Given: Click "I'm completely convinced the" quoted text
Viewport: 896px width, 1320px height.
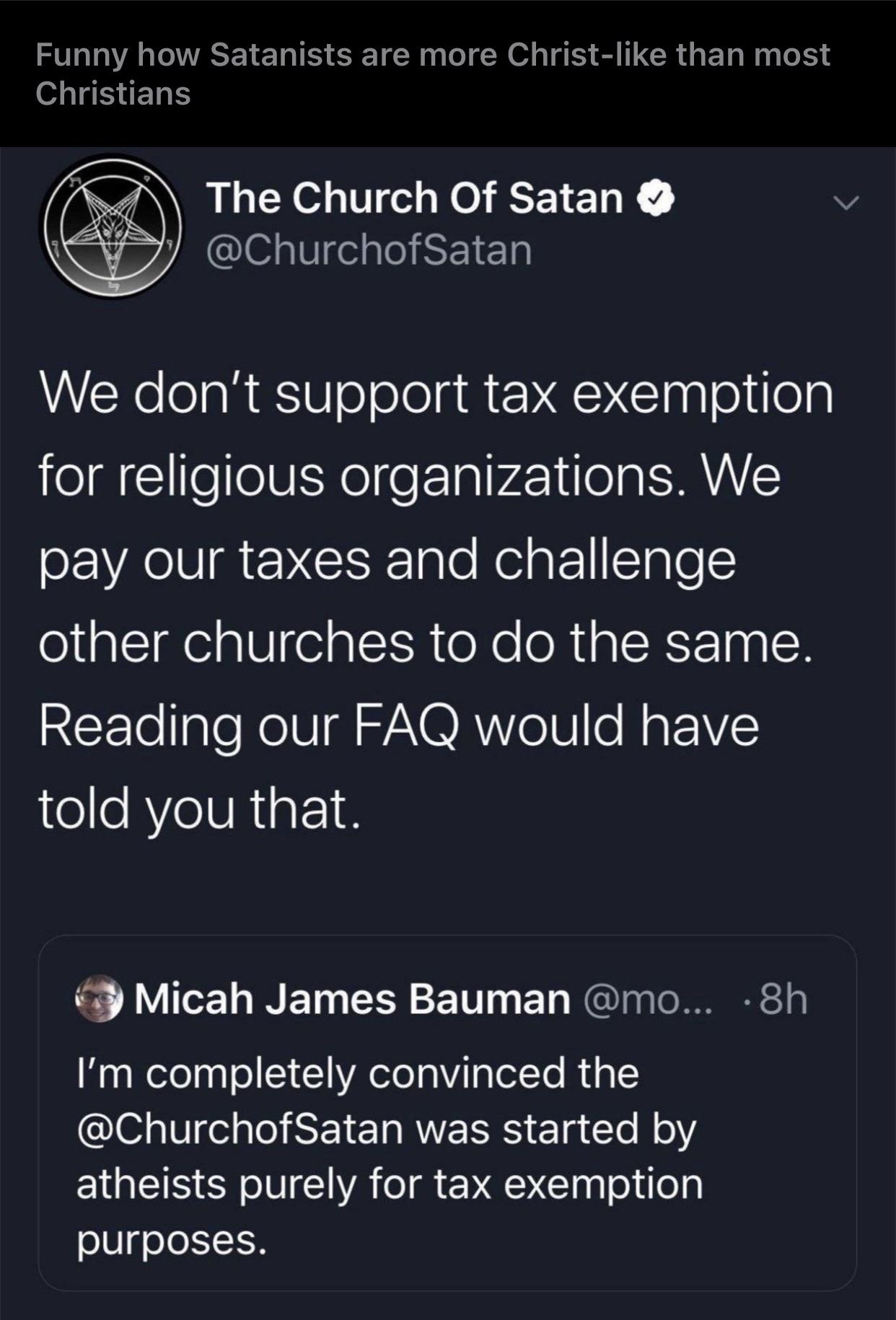Looking at the screenshot, I should [358, 1073].
